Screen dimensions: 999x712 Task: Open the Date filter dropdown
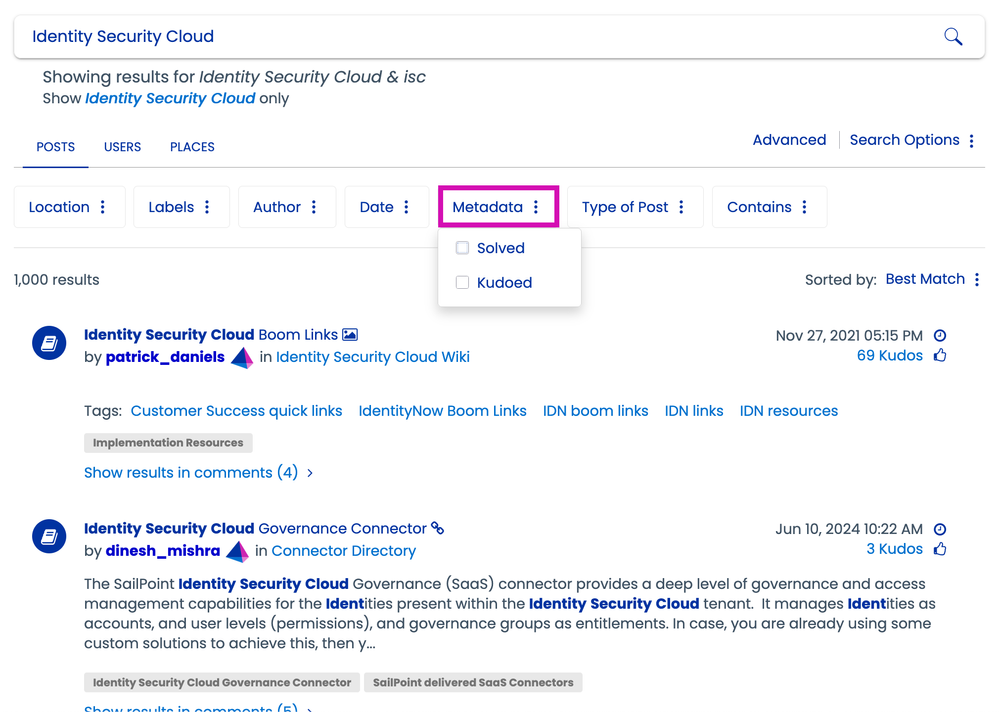point(386,207)
